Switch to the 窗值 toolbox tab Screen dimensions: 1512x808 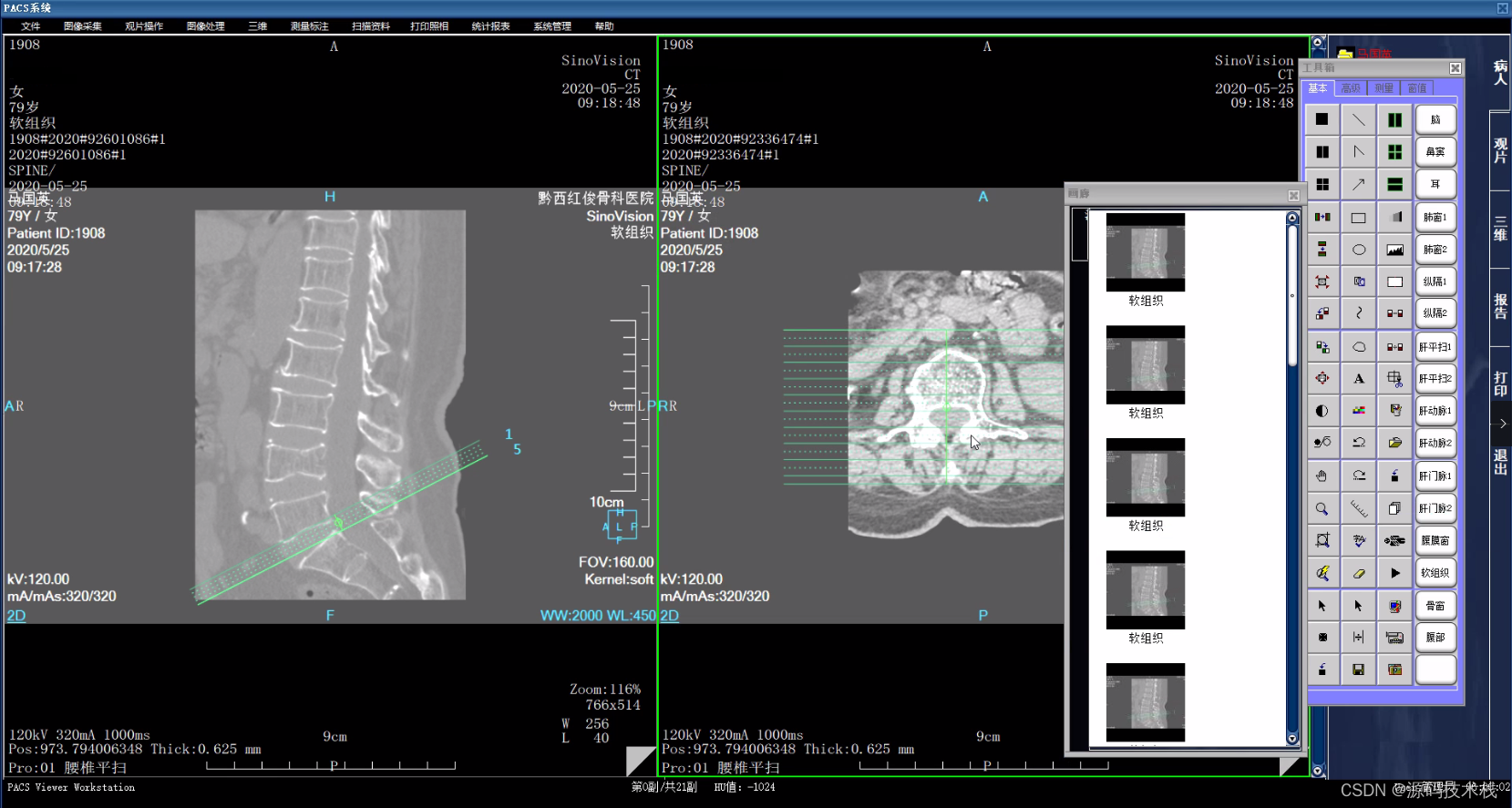tap(1417, 88)
